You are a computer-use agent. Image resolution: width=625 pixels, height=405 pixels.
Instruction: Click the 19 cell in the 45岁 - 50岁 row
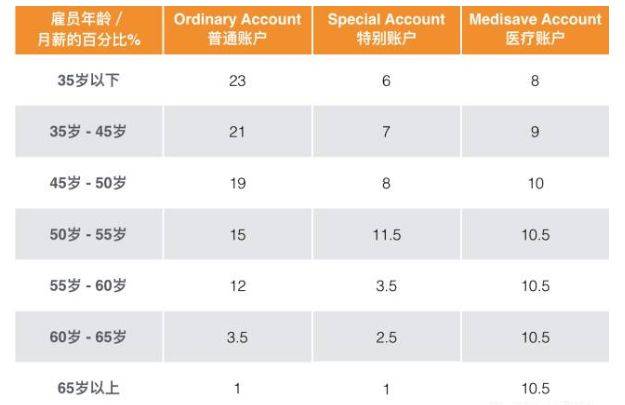pyautogui.click(x=237, y=184)
